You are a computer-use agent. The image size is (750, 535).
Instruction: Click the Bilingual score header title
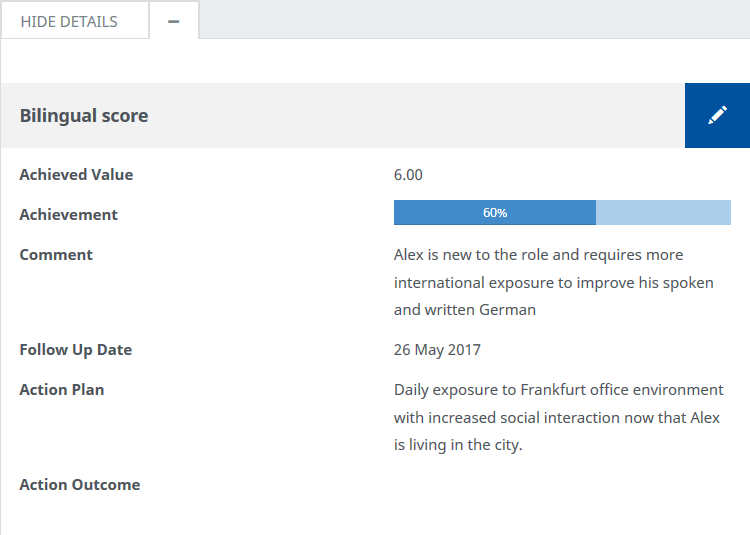(84, 116)
